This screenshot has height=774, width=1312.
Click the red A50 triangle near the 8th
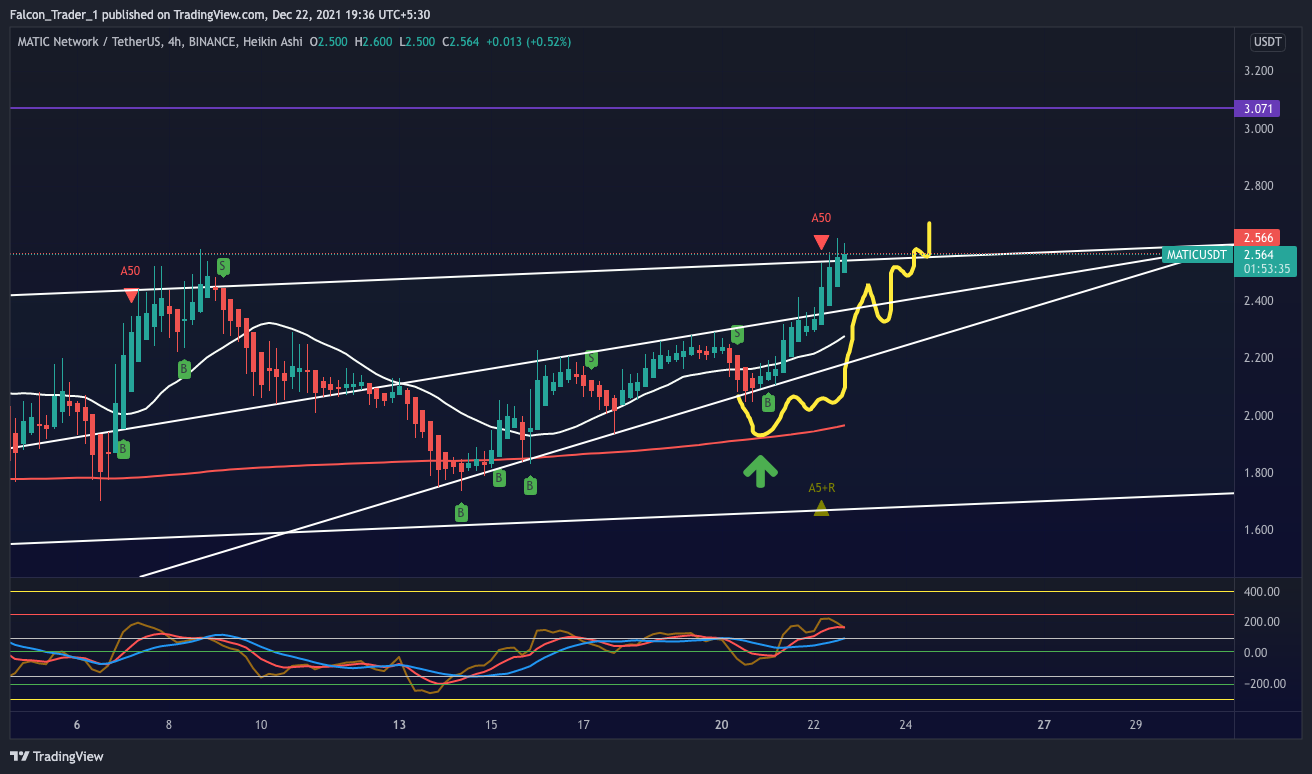pos(131,295)
